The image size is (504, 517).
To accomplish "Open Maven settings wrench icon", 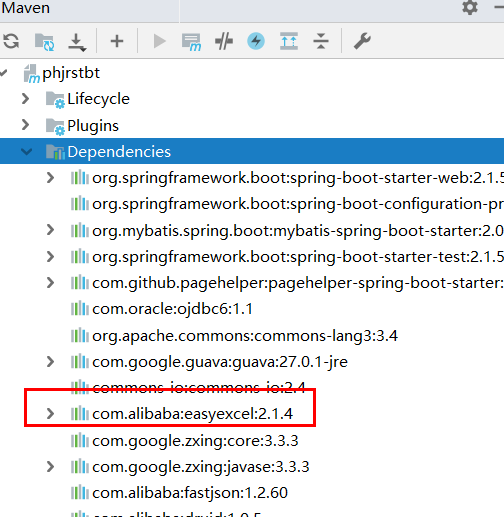I will [x=362, y=41].
